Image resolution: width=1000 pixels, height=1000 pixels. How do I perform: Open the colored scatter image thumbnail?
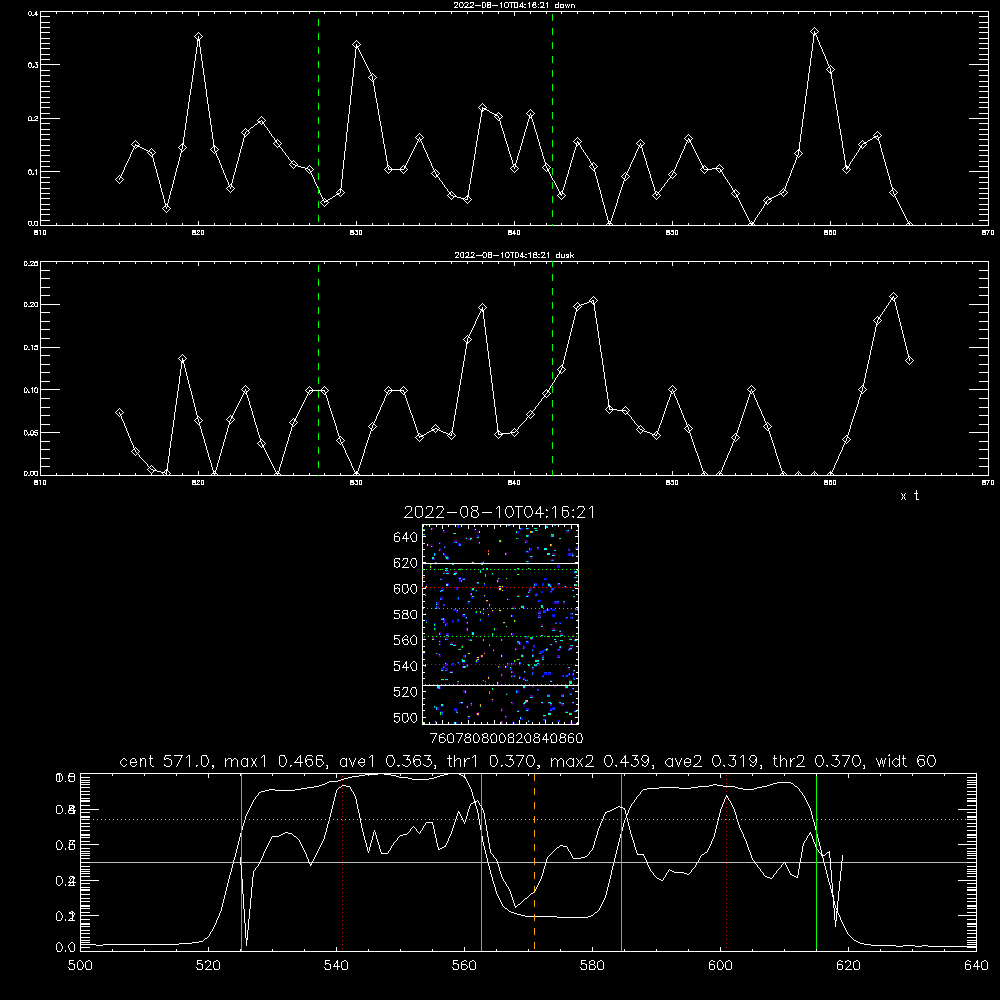[501, 624]
